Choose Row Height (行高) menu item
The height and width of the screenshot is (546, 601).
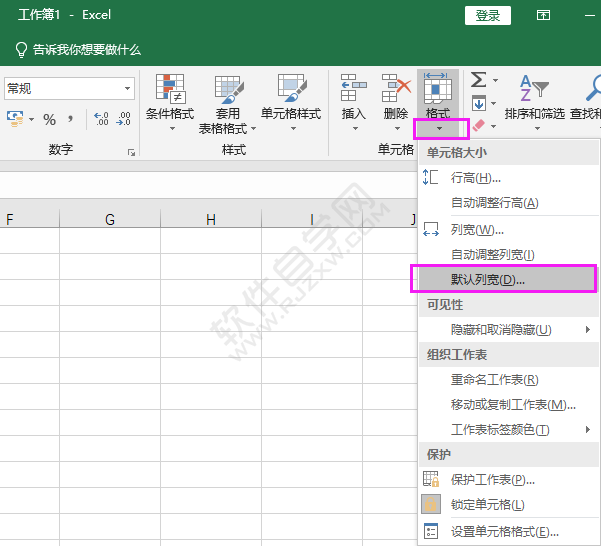pos(509,178)
